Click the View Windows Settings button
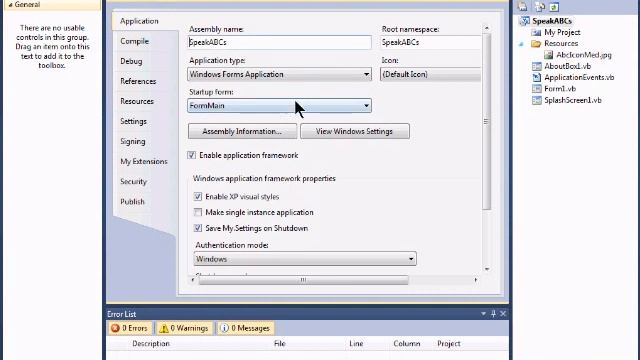Viewport: 640px width, 360px height. (x=355, y=131)
